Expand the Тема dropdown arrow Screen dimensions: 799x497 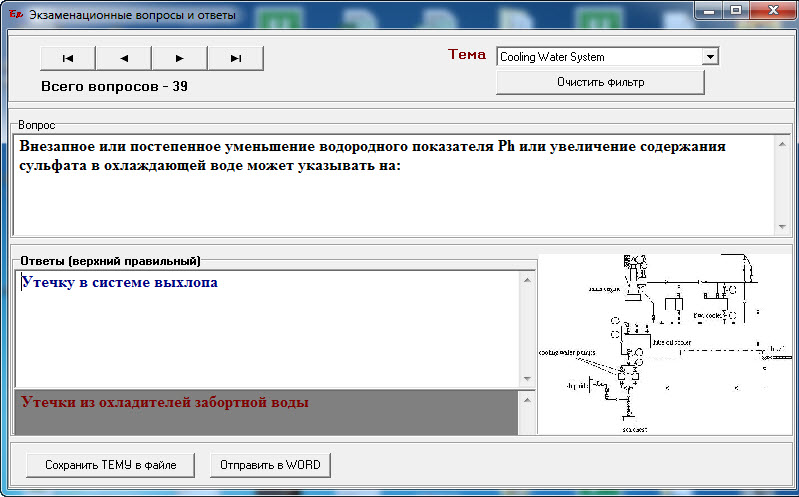click(x=710, y=57)
